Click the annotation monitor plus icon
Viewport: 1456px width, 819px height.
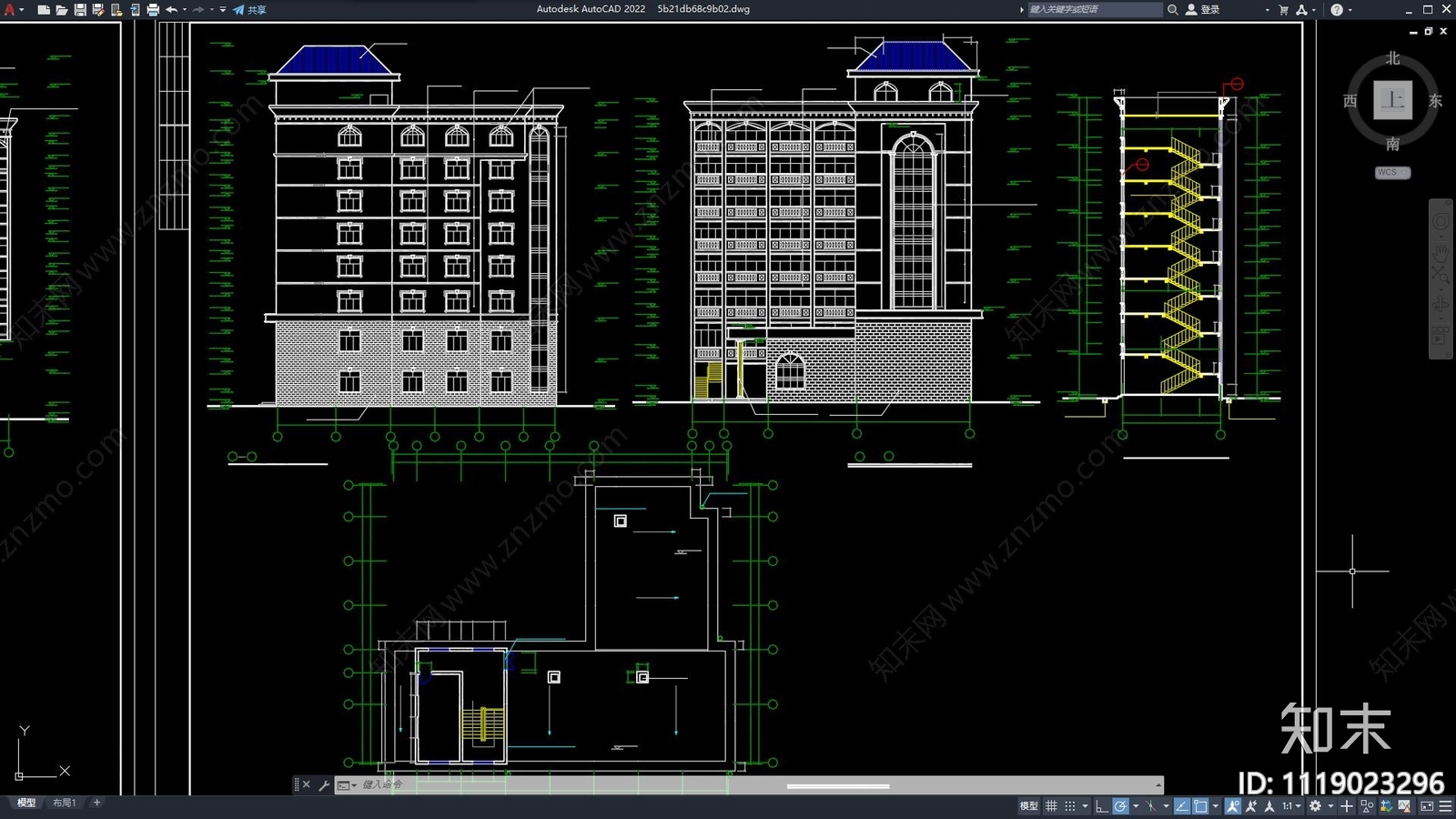1347,805
